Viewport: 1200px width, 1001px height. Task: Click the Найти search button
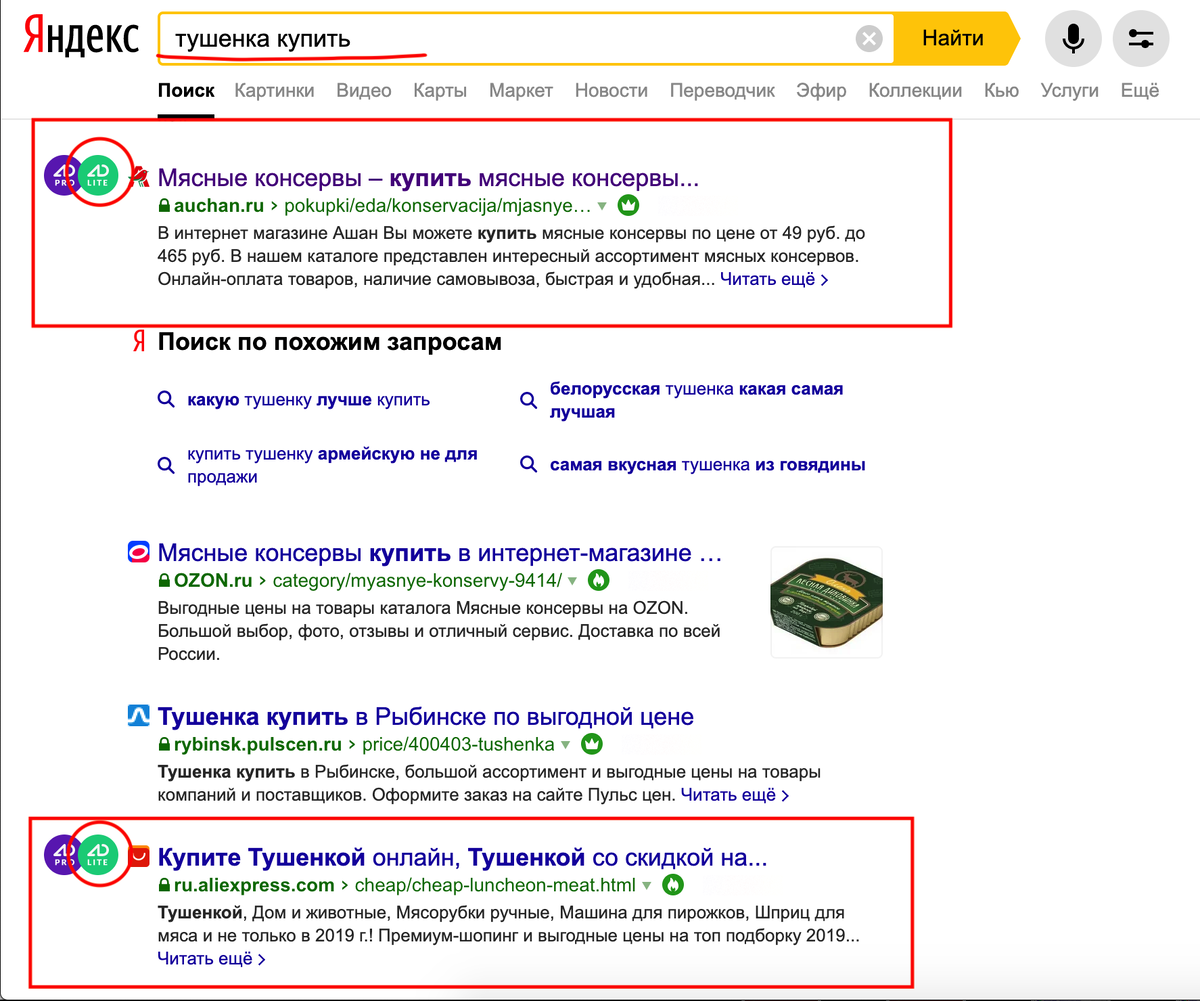[955, 39]
